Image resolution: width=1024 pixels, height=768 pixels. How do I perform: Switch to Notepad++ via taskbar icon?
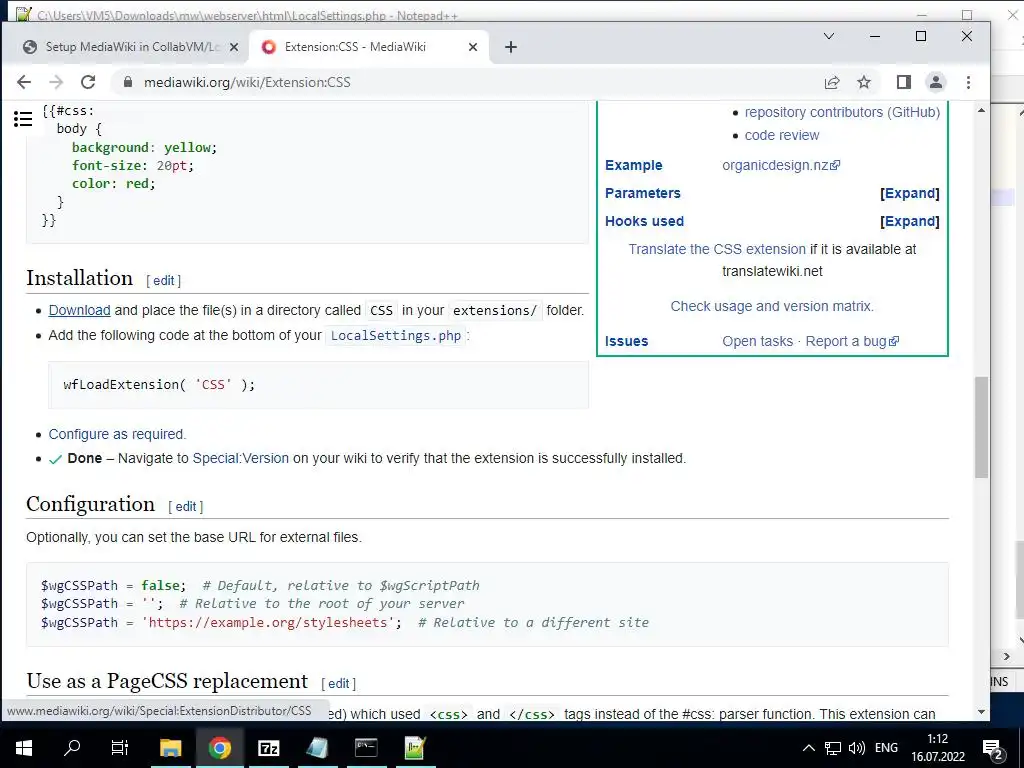(415, 748)
